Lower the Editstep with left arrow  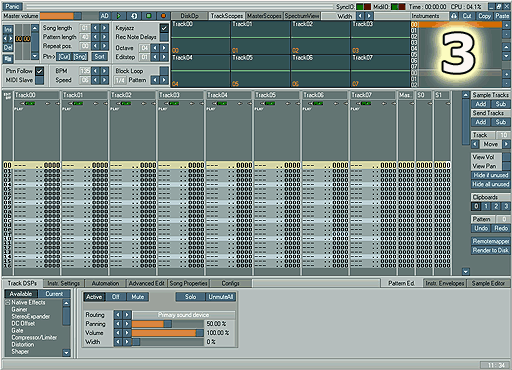click(155, 57)
